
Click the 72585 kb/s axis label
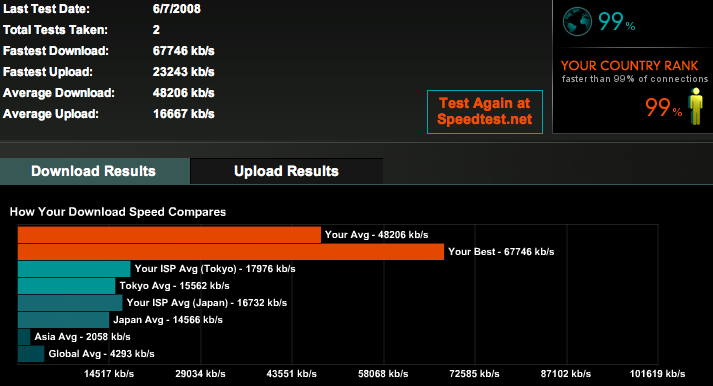point(474,374)
